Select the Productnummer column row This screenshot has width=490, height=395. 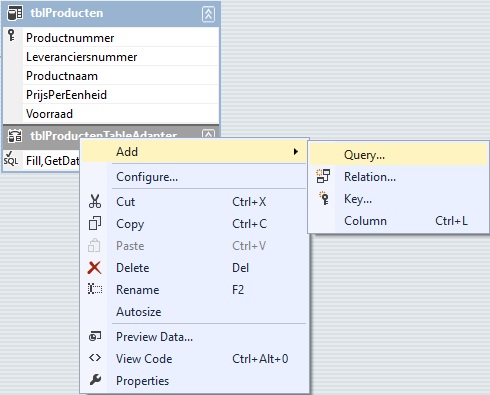(111, 37)
